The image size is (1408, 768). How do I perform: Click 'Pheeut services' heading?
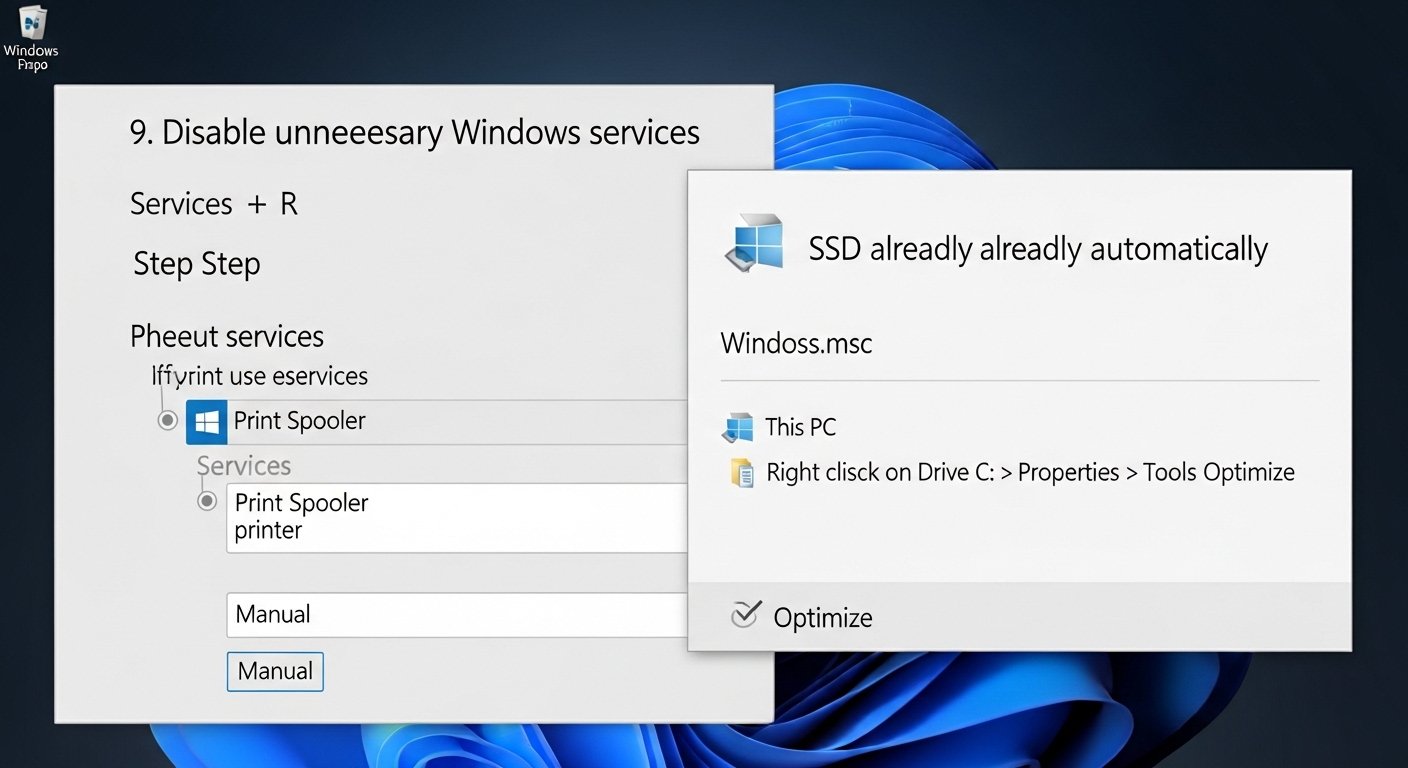(227, 336)
